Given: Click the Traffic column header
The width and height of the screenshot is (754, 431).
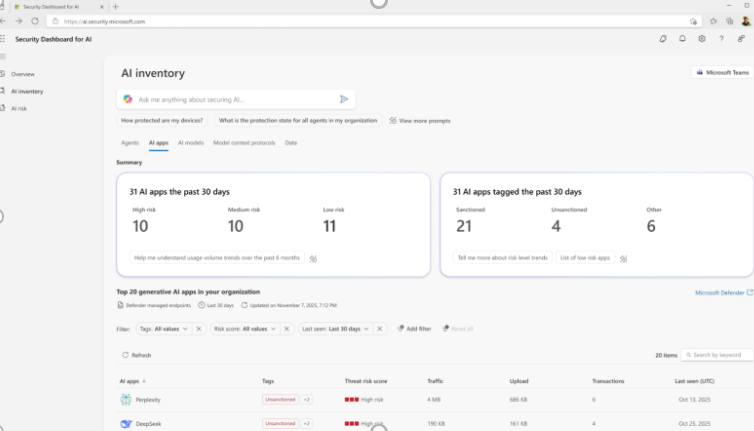Looking at the screenshot, I should click(435, 381).
